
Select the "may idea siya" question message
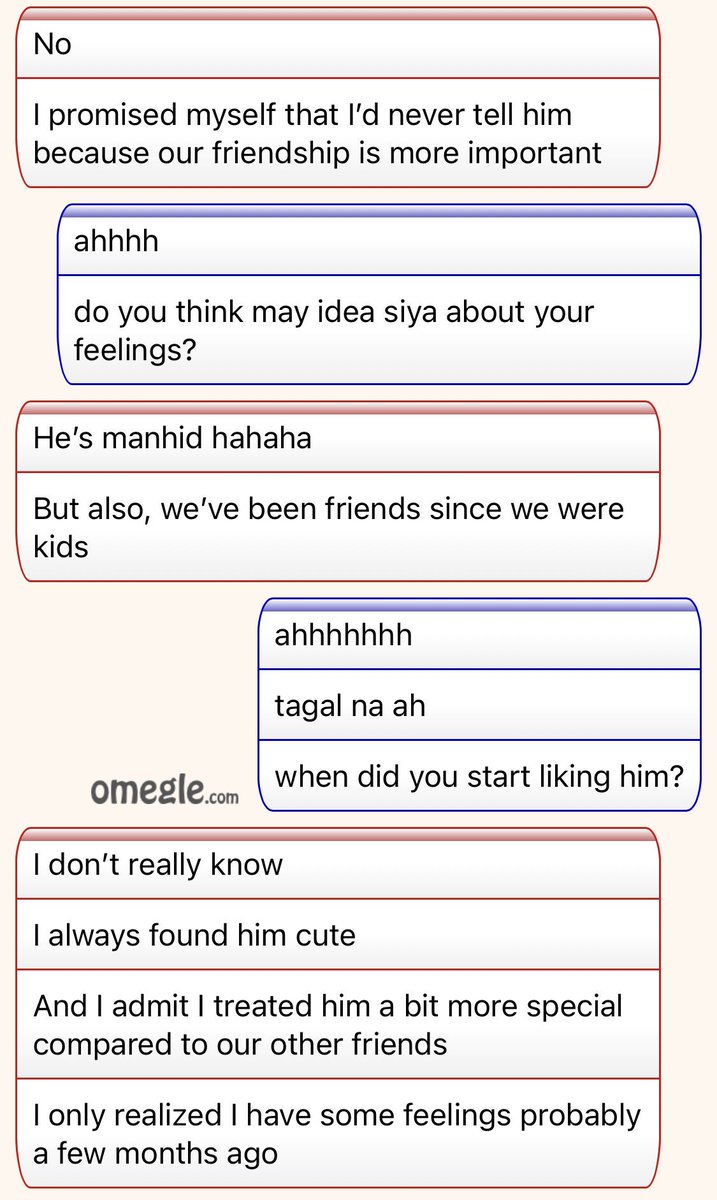tap(379, 330)
